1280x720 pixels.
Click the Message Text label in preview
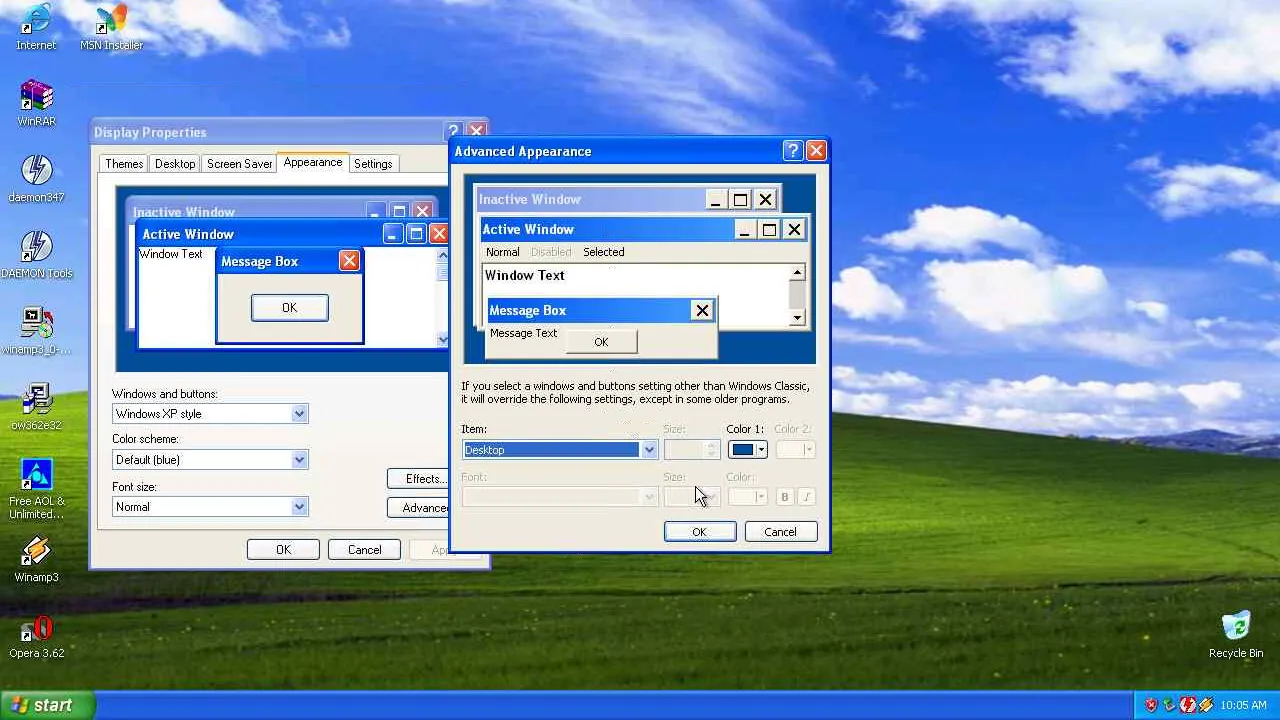click(x=523, y=333)
